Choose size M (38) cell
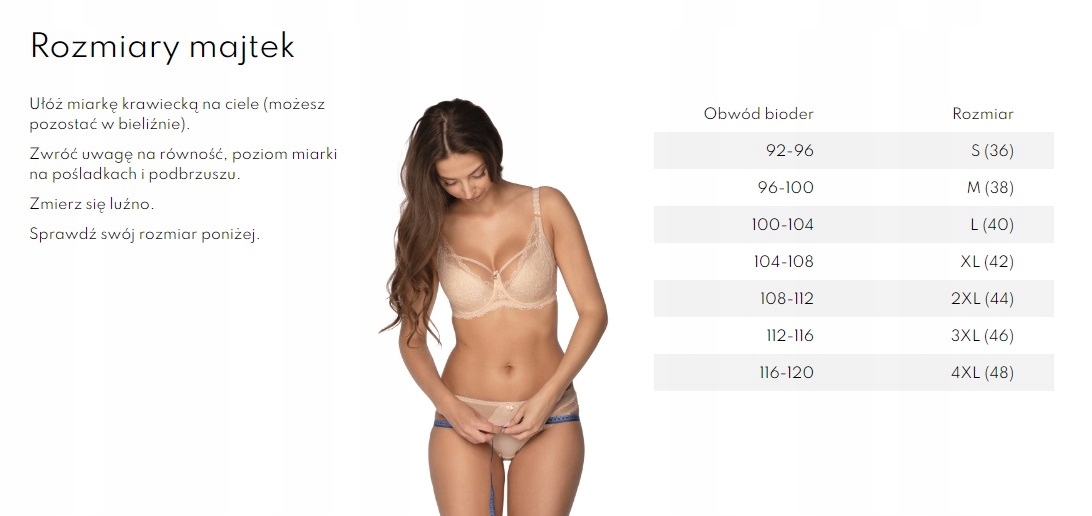 tap(990, 187)
